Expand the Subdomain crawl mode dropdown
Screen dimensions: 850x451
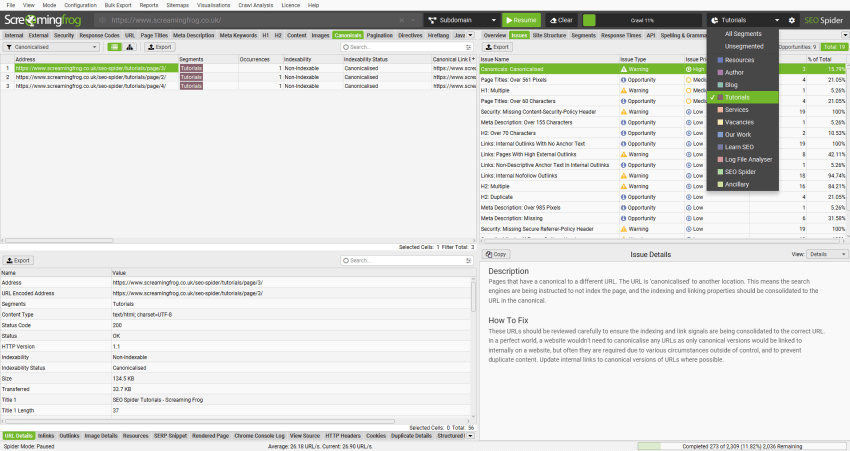[460, 20]
